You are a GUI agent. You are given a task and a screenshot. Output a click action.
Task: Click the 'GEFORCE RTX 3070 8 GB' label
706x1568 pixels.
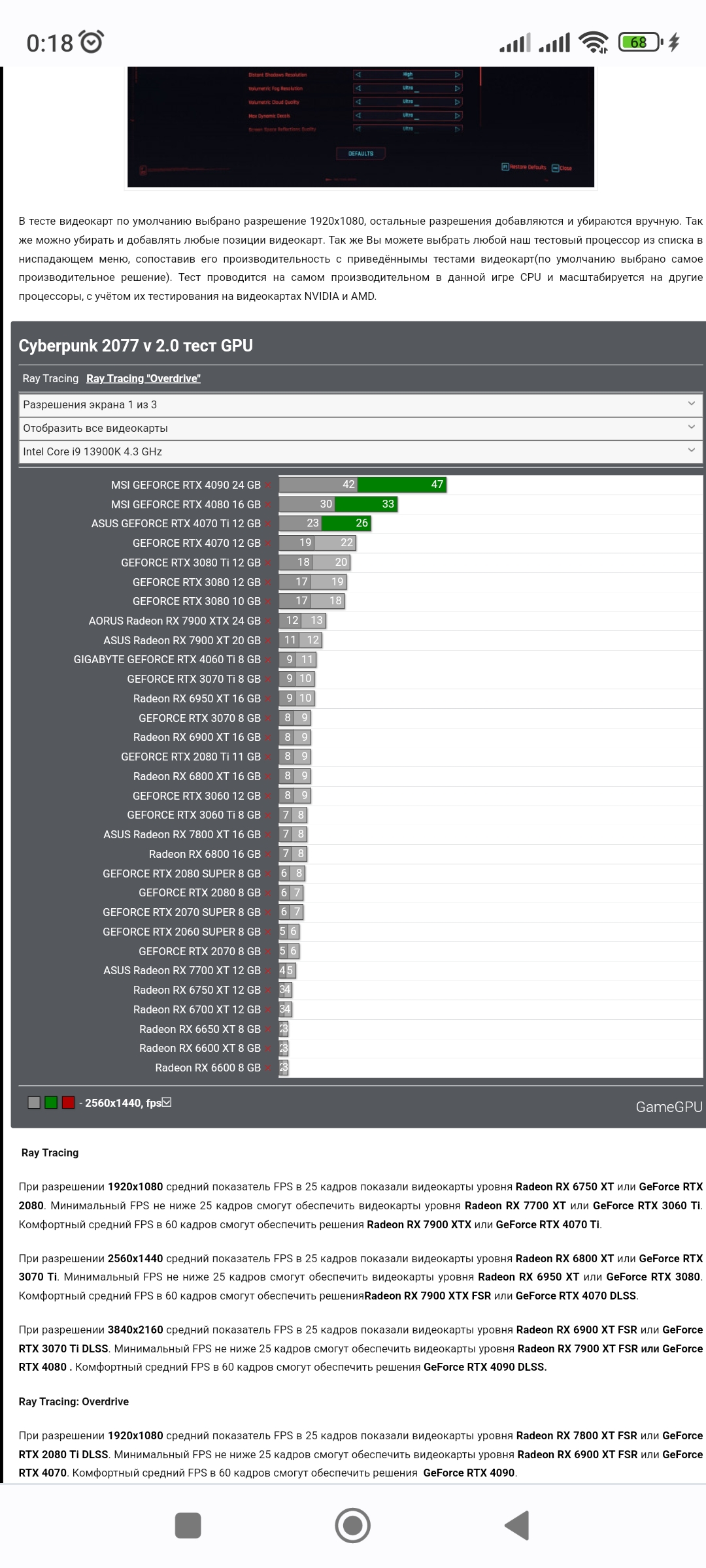[x=199, y=718]
